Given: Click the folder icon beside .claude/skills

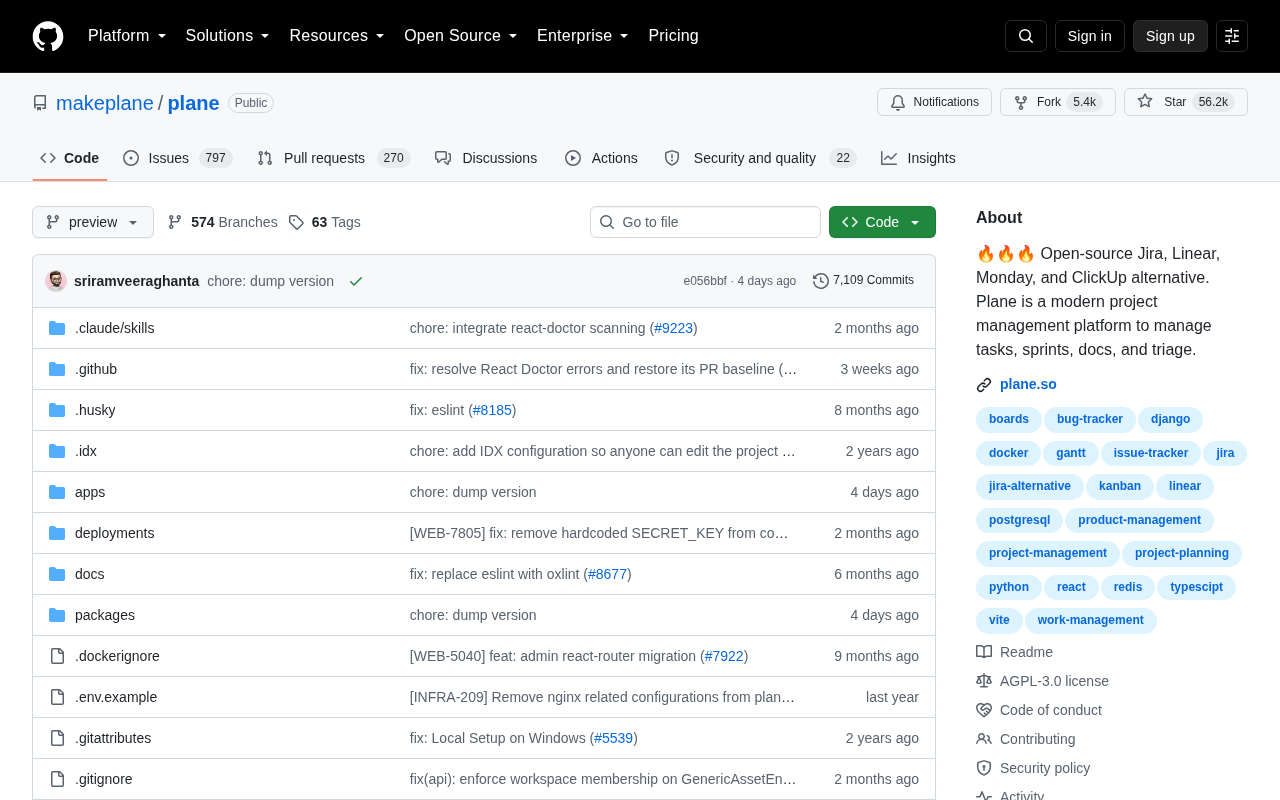Looking at the screenshot, I should click(x=57, y=328).
